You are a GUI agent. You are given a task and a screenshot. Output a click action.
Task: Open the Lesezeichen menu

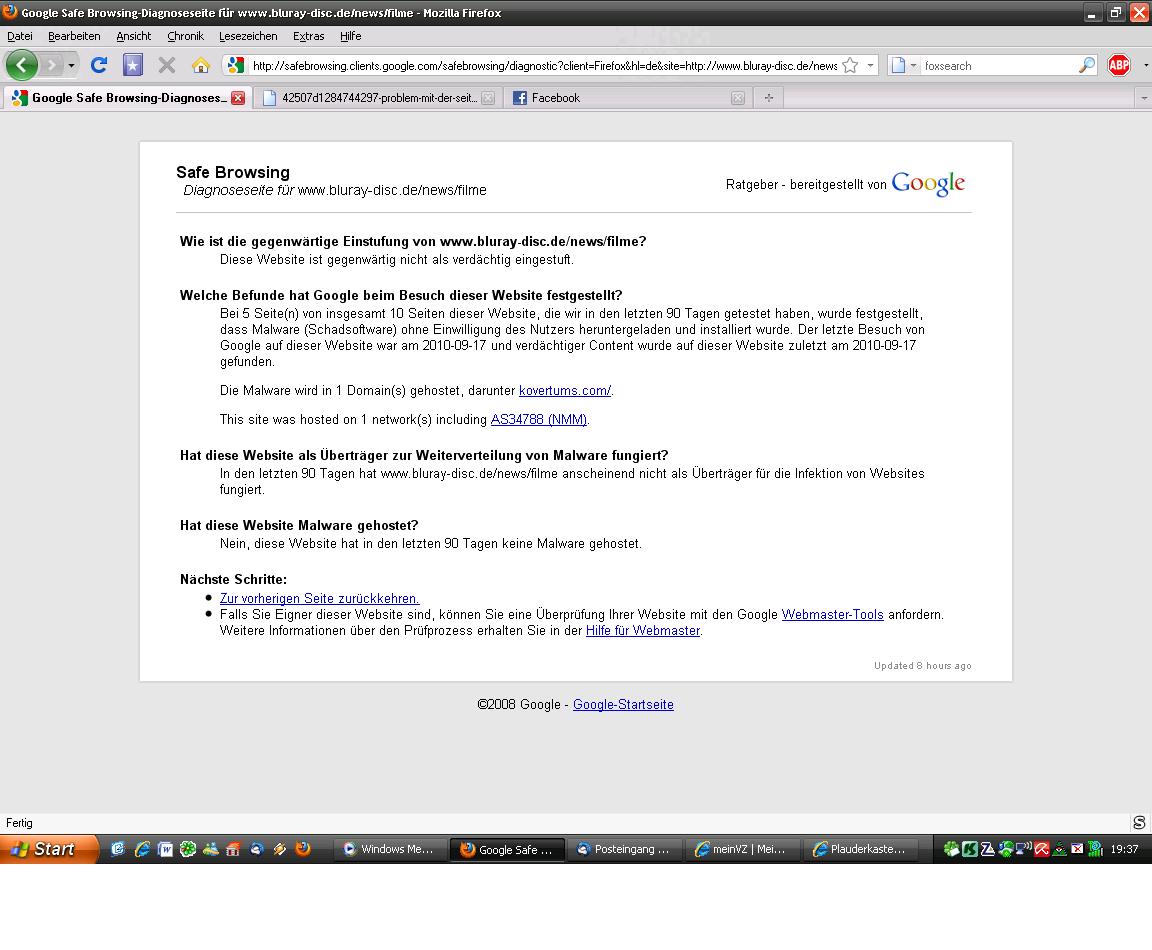(248, 36)
